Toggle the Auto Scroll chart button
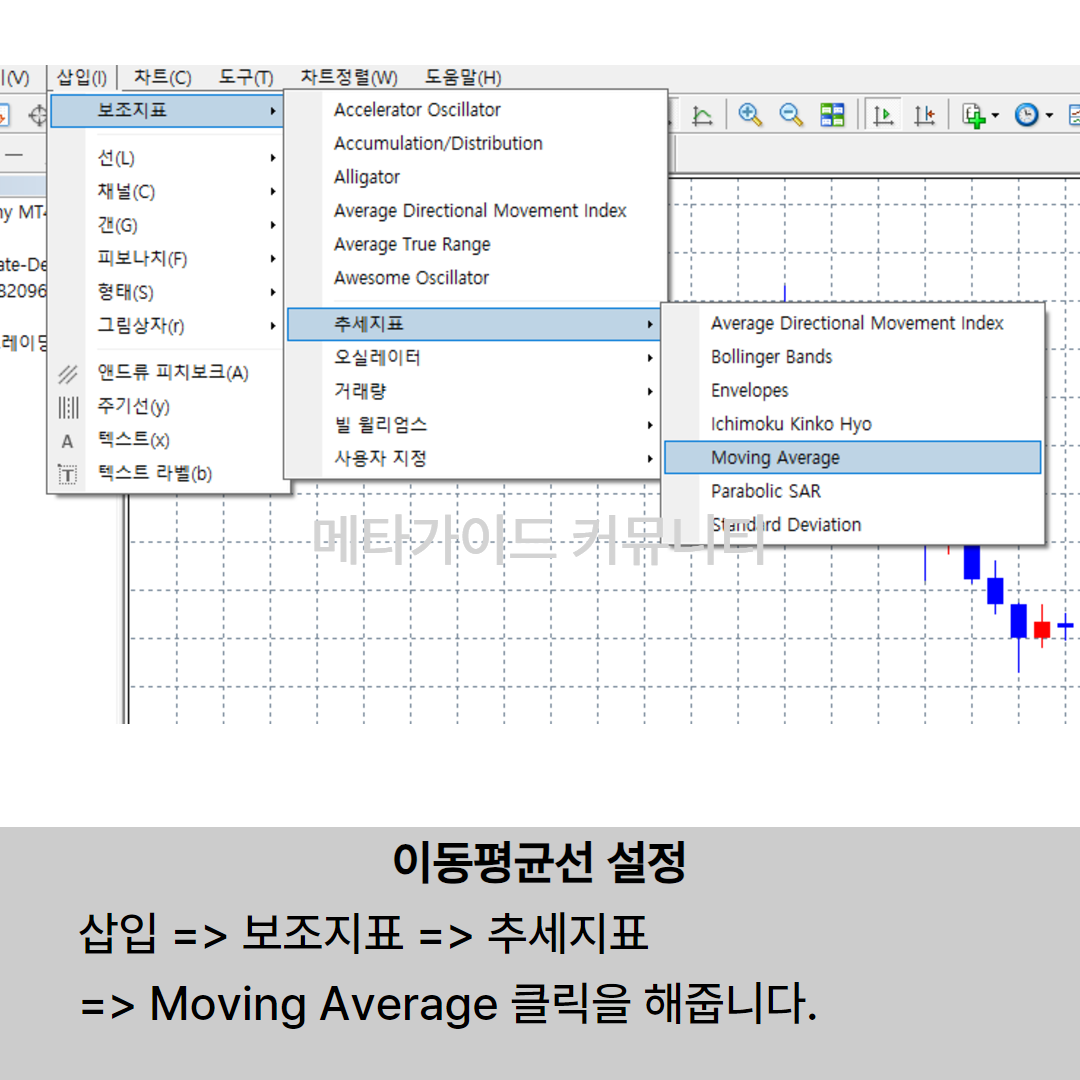The image size is (1080, 1080). (883, 116)
